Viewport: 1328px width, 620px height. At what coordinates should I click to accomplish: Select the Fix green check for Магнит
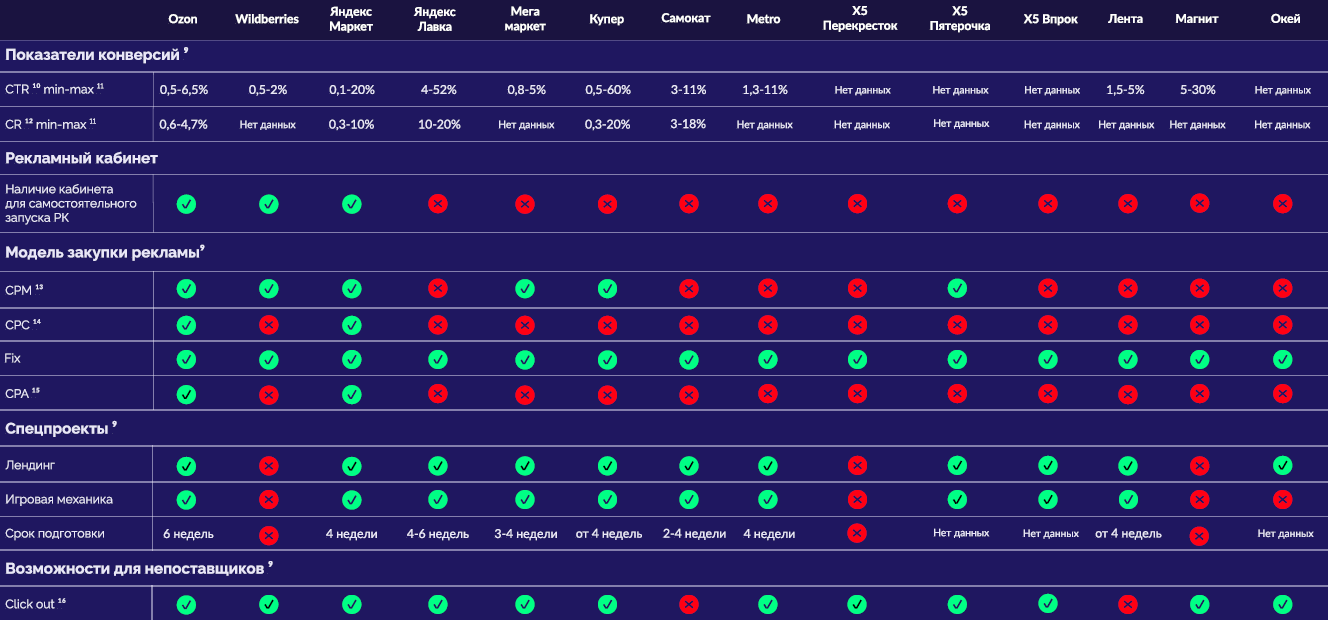coord(1199,359)
